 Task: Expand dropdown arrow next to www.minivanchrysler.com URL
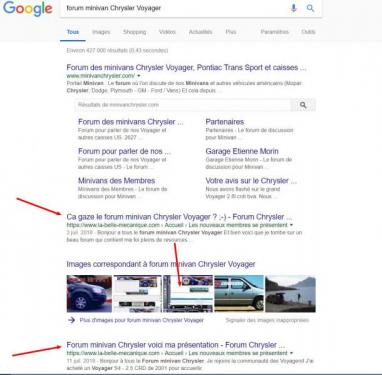click(x=139, y=76)
